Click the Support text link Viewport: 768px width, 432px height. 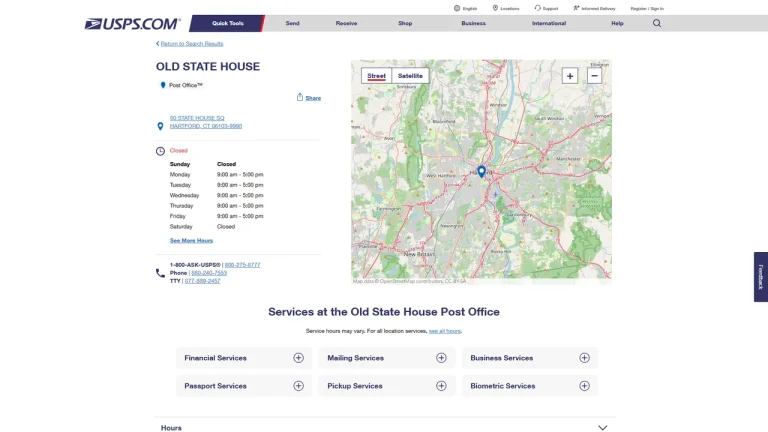pos(550,8)
